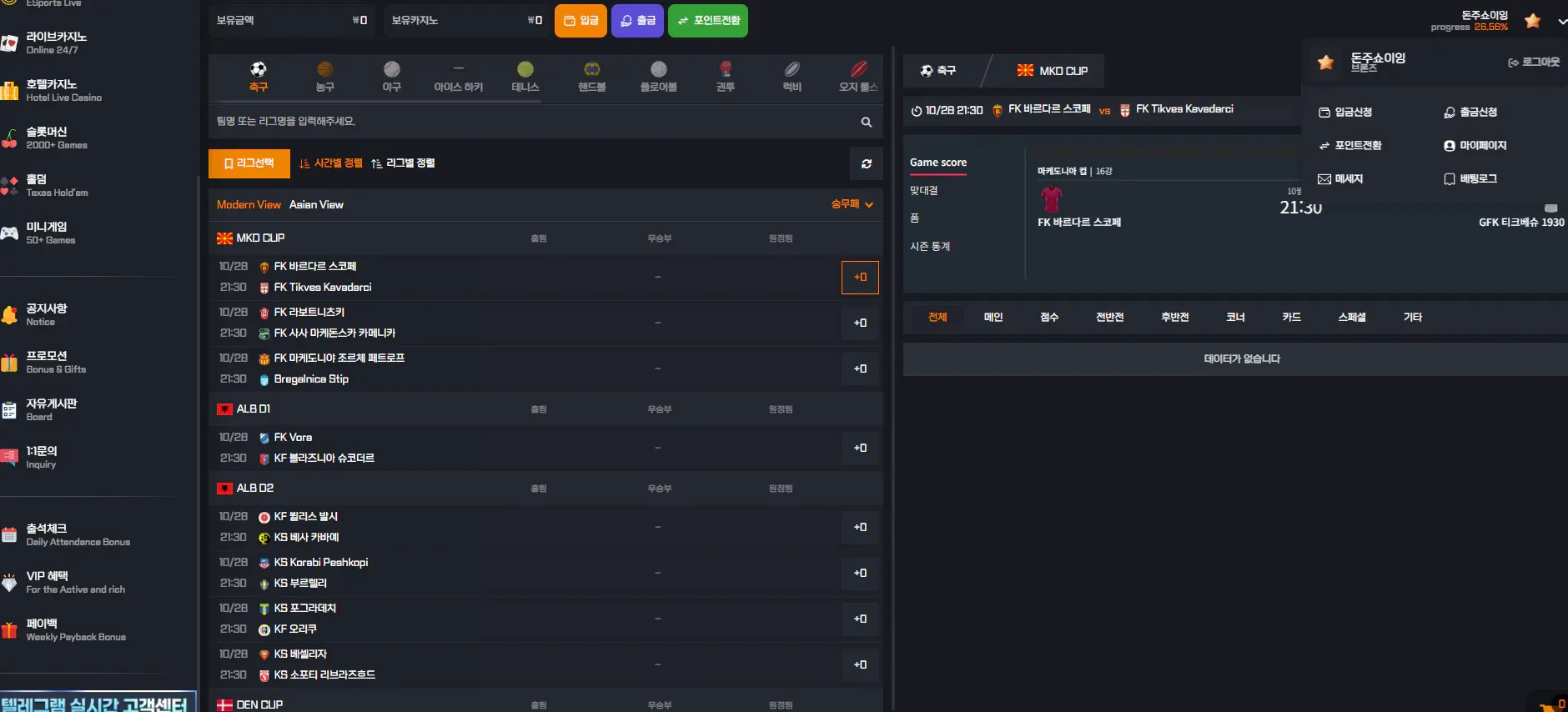Viewport: 1568px width, 712px height.
Task: Select the basketball sport icon
Action: pyautogui.click(x=325, y=69)
